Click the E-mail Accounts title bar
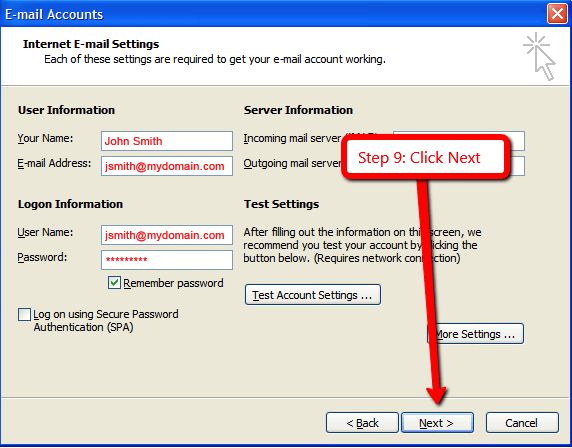The width and height of the screenshot is (572, 448). [x=274, y=14]
